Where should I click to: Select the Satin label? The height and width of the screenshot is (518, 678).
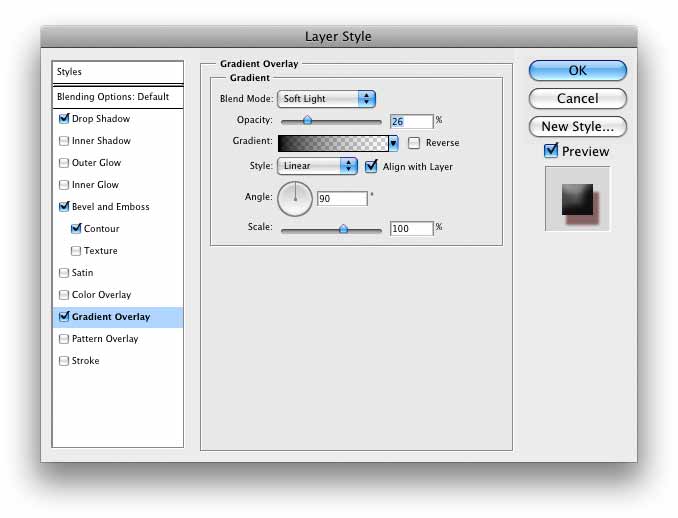pyautogui.click(x=83, y=272)
